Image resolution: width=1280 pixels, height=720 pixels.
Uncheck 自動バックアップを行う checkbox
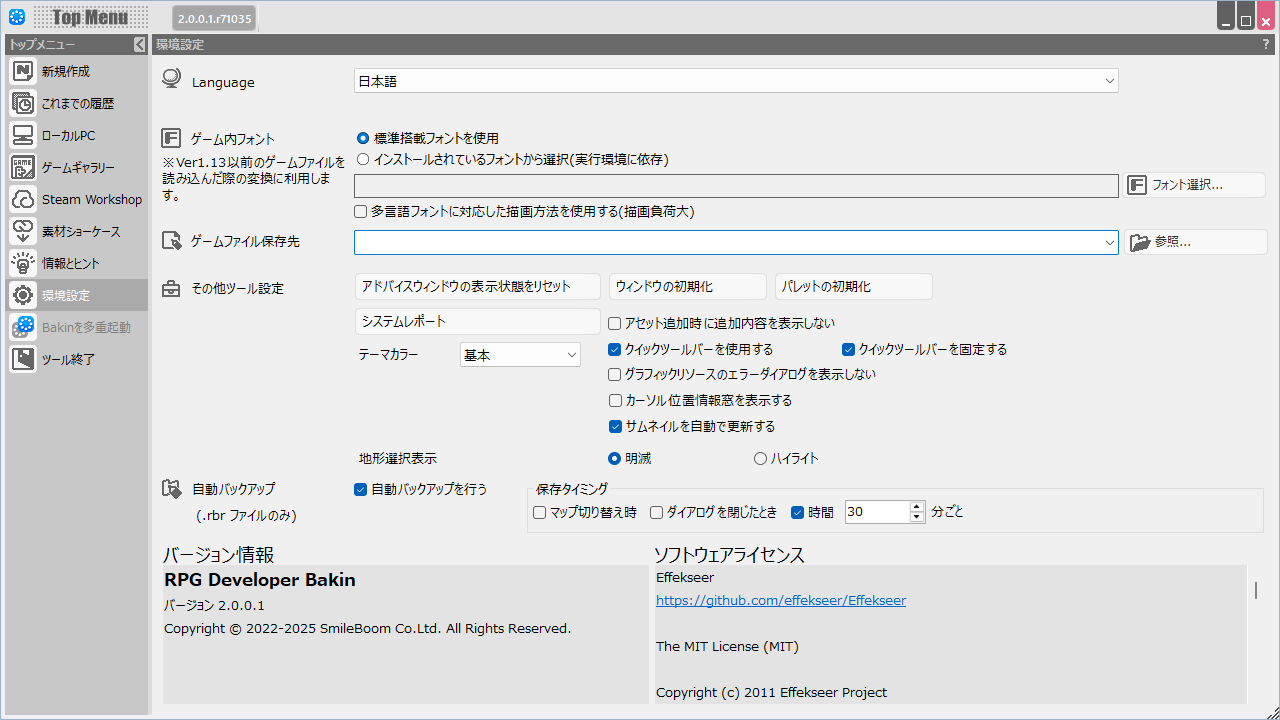[361, 490]
